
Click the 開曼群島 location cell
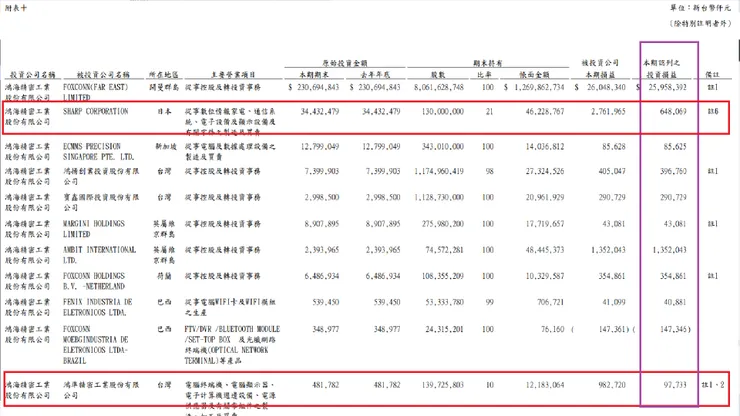[164, 87]
